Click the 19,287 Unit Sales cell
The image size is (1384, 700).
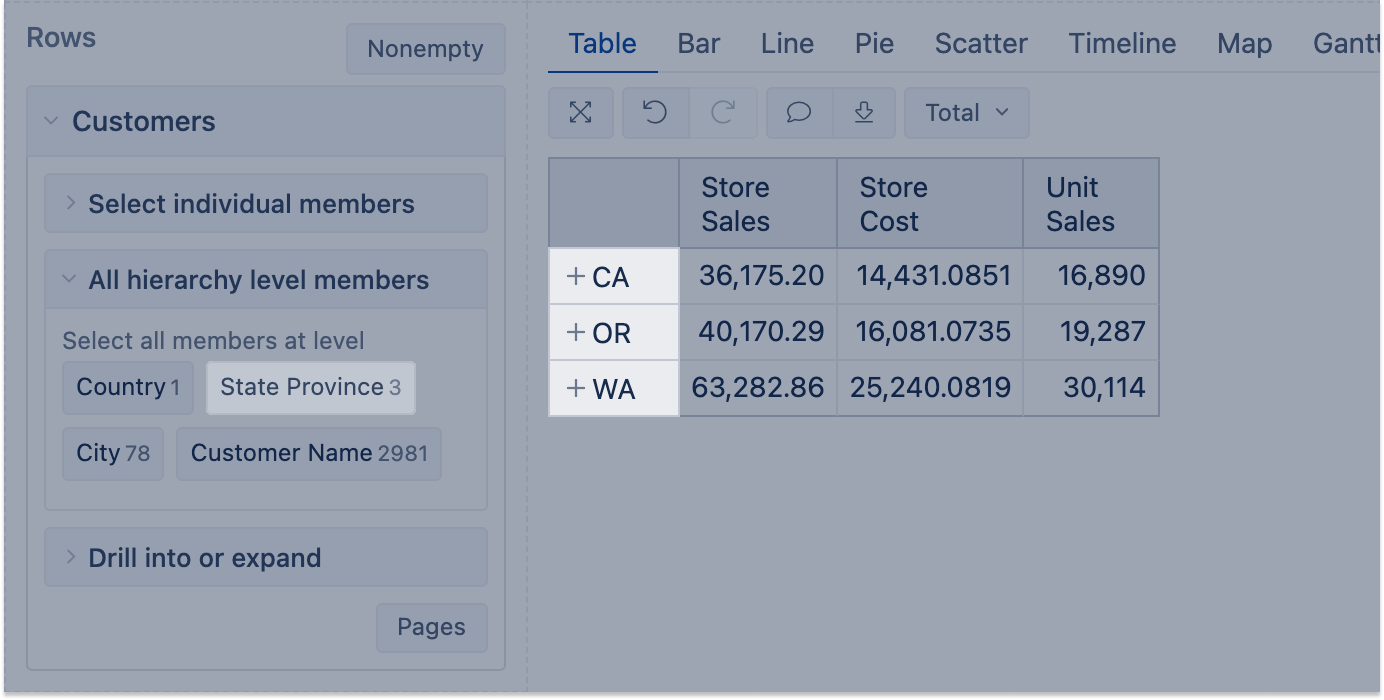point(1091,333)
